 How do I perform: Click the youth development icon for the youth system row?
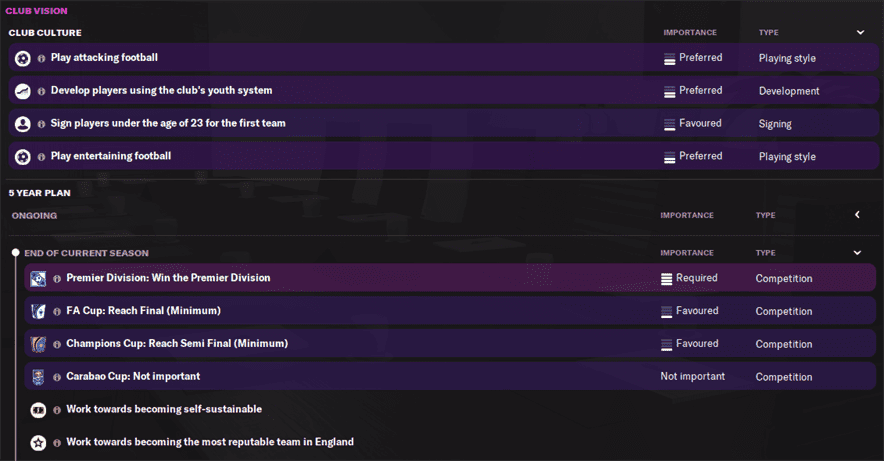23,91
